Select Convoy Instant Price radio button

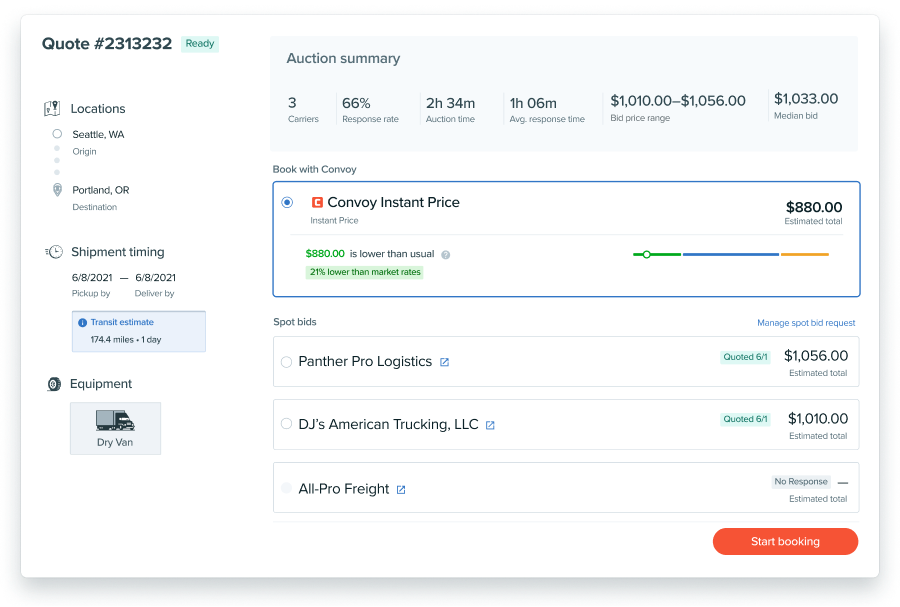(287, 202)
